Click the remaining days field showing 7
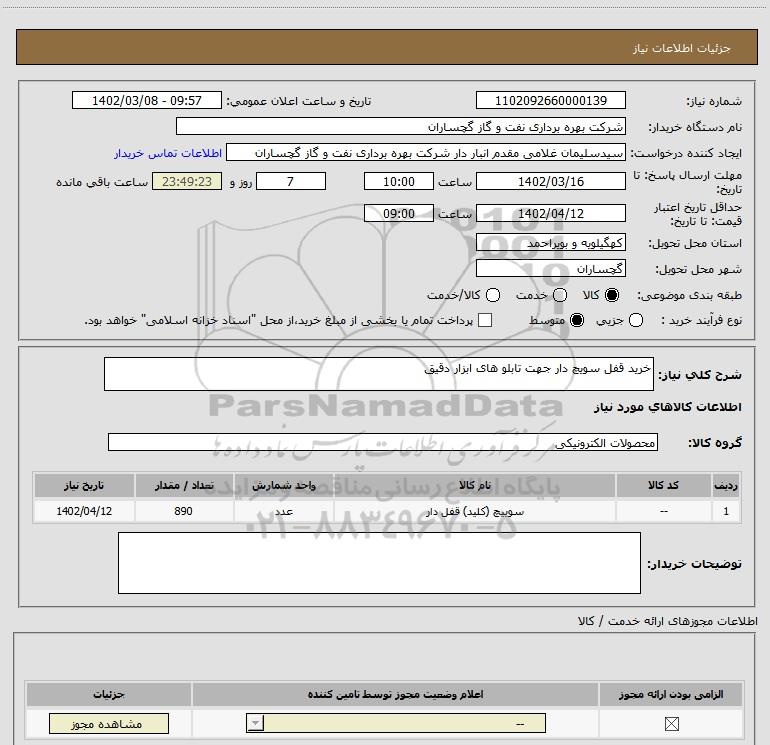The height and width of the screenshot is (745, 770). click(291, 181)
